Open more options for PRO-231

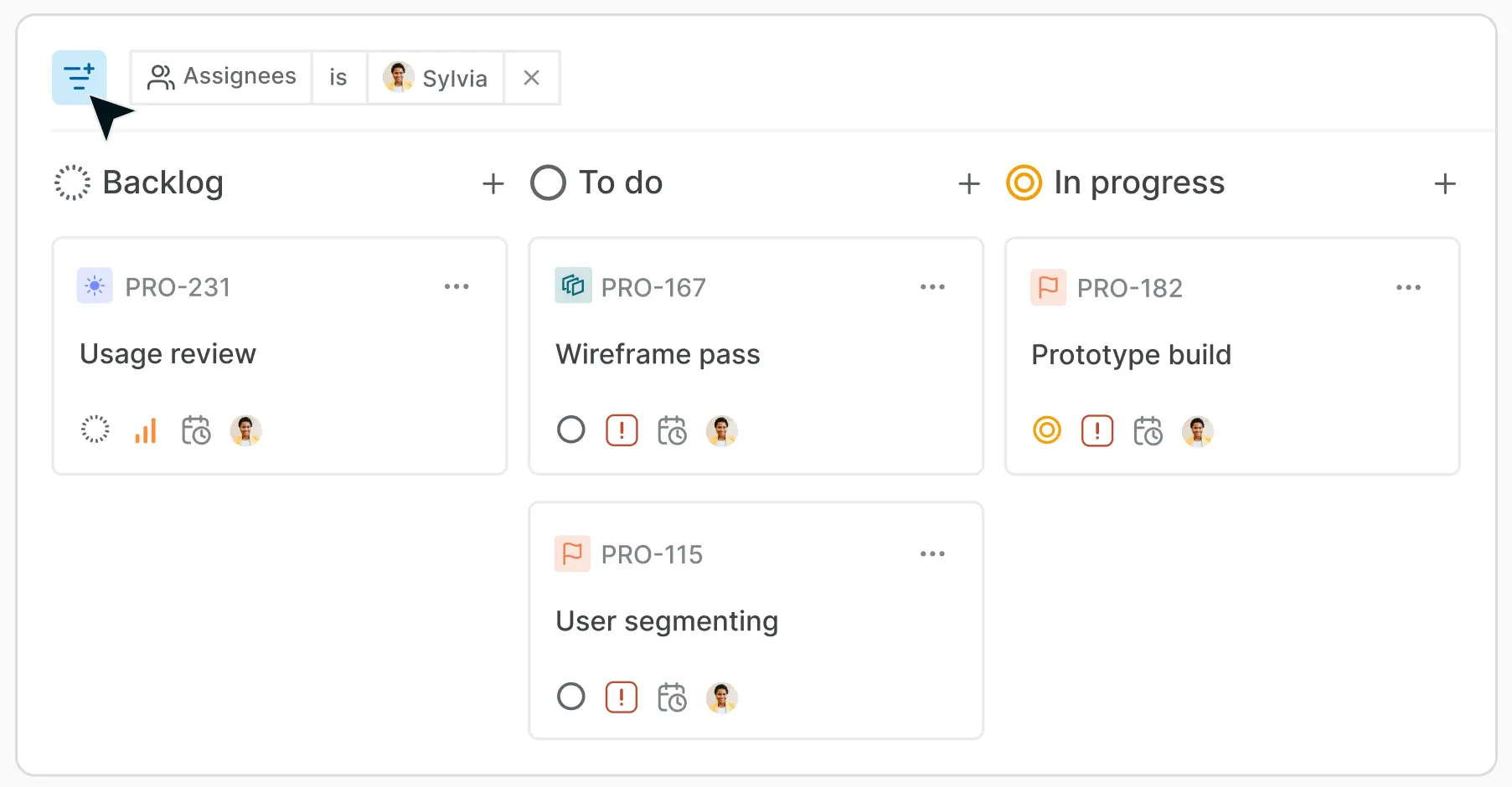457,287
